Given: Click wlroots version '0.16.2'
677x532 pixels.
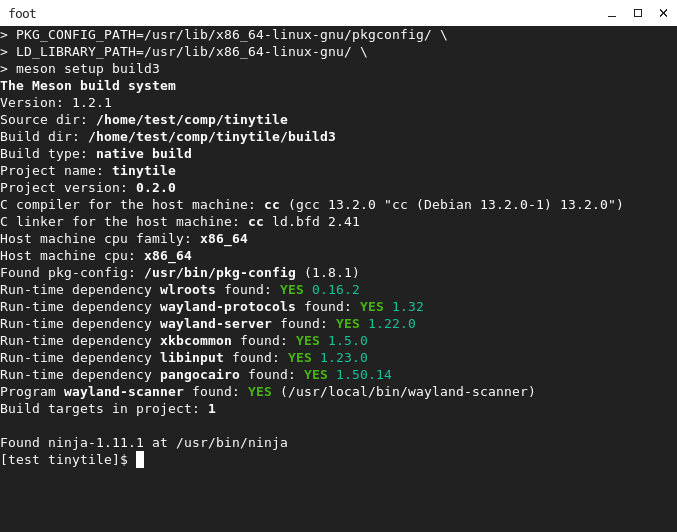Looking at the screenshot, I should click(x=336, y=290).
